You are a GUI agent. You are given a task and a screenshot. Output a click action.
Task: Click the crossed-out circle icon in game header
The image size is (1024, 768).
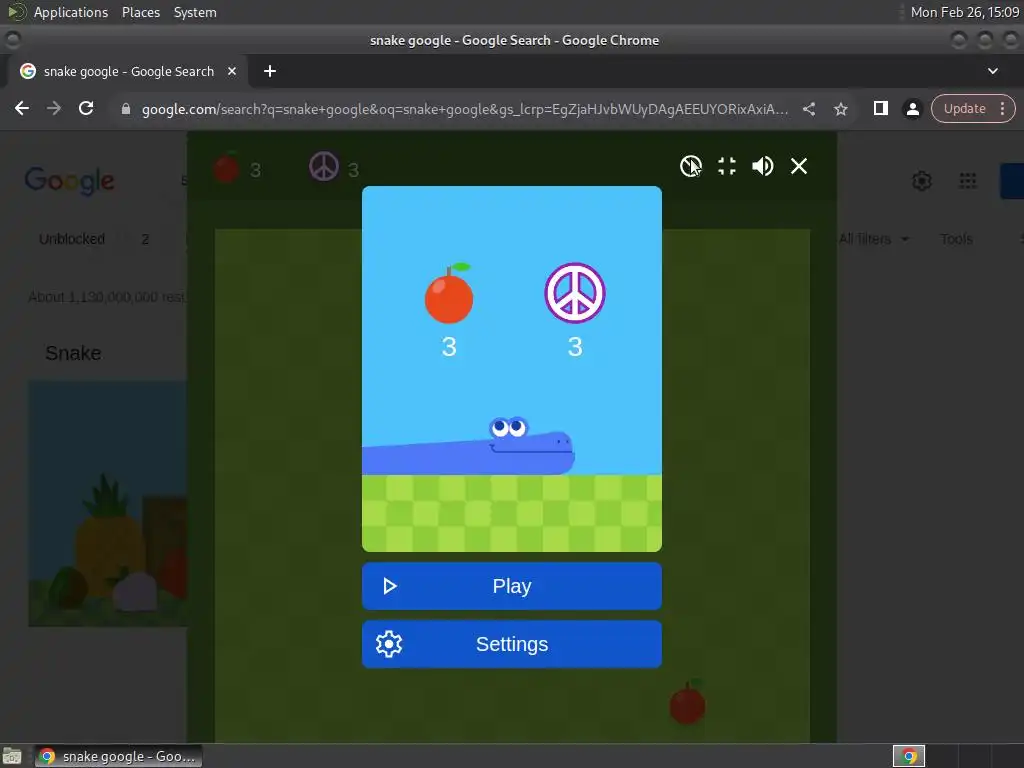pos(690,166)
